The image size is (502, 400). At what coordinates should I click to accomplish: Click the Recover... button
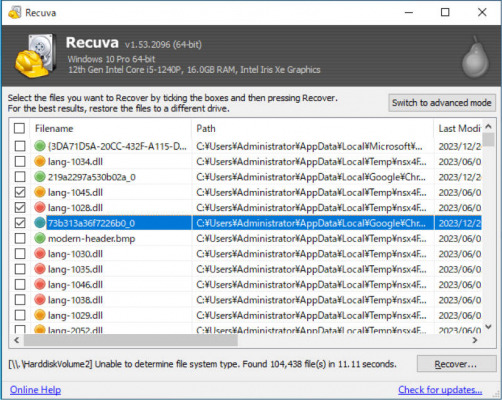pos(456,364)
